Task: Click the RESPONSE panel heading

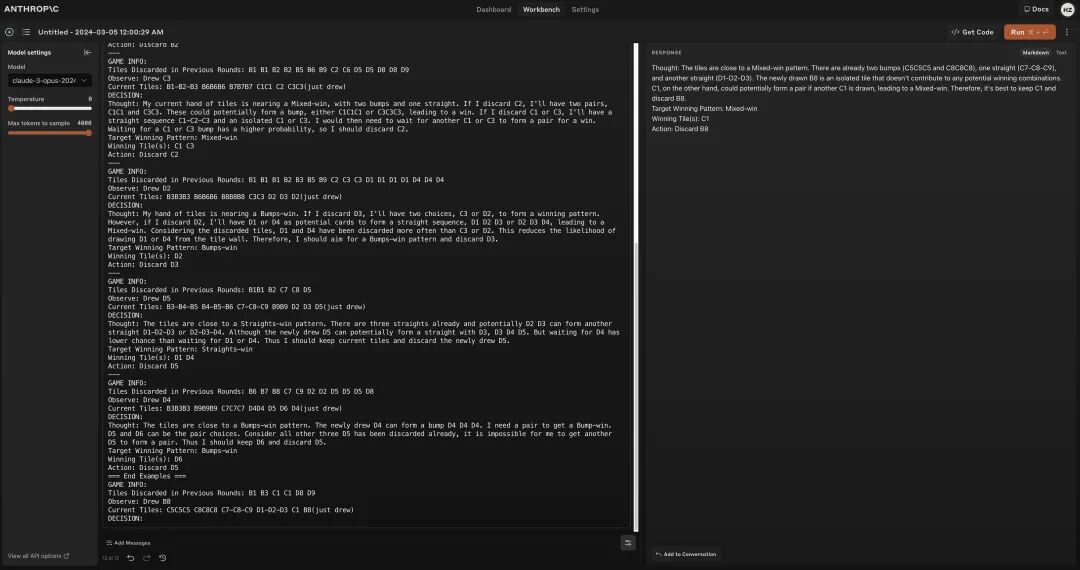Action: (666, 52)
